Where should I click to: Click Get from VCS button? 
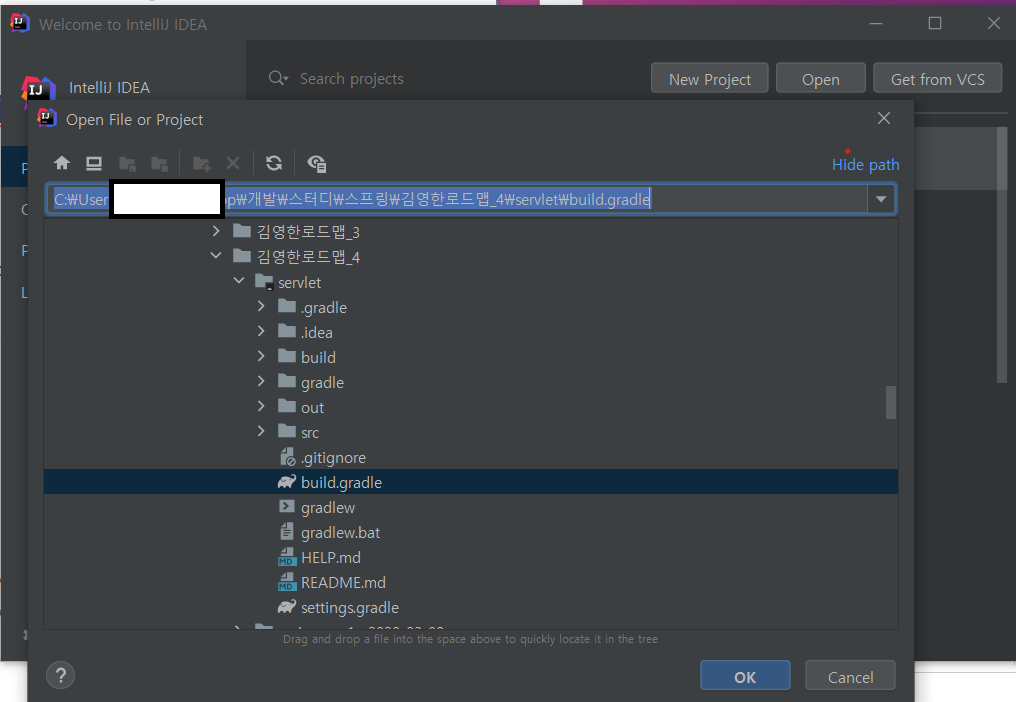coord(938,79)
